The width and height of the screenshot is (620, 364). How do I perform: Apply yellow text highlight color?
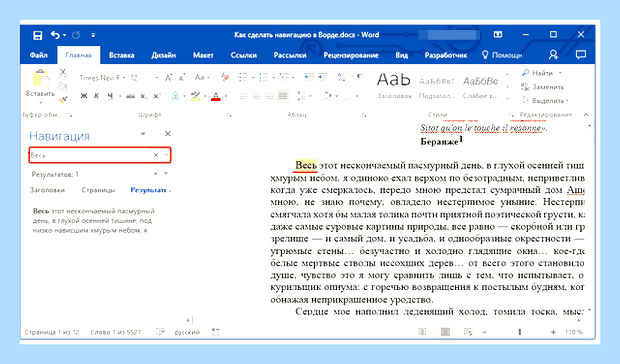195,96
